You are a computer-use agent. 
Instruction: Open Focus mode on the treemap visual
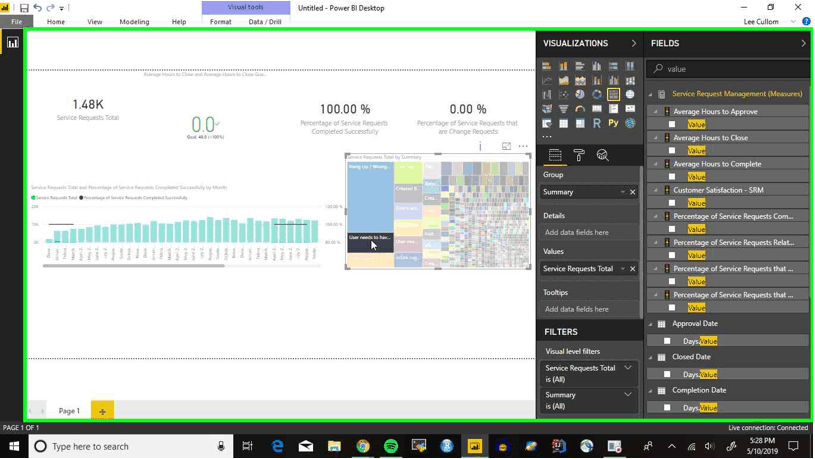pyautogui.click(x=506, y=147)
